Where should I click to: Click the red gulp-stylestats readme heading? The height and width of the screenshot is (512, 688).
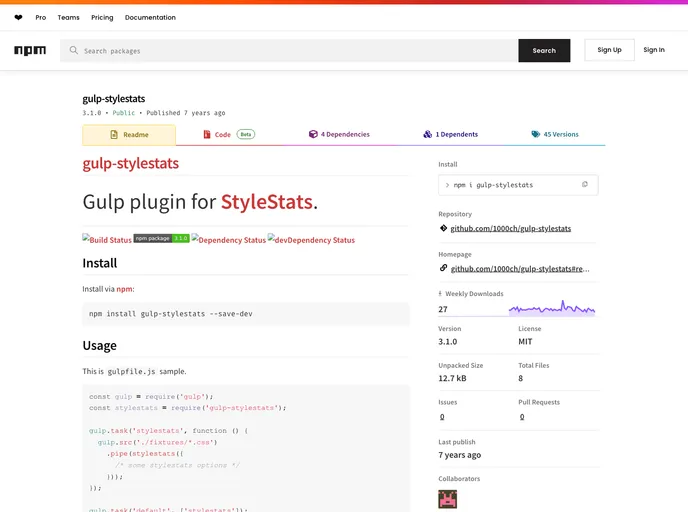(131, 163)
